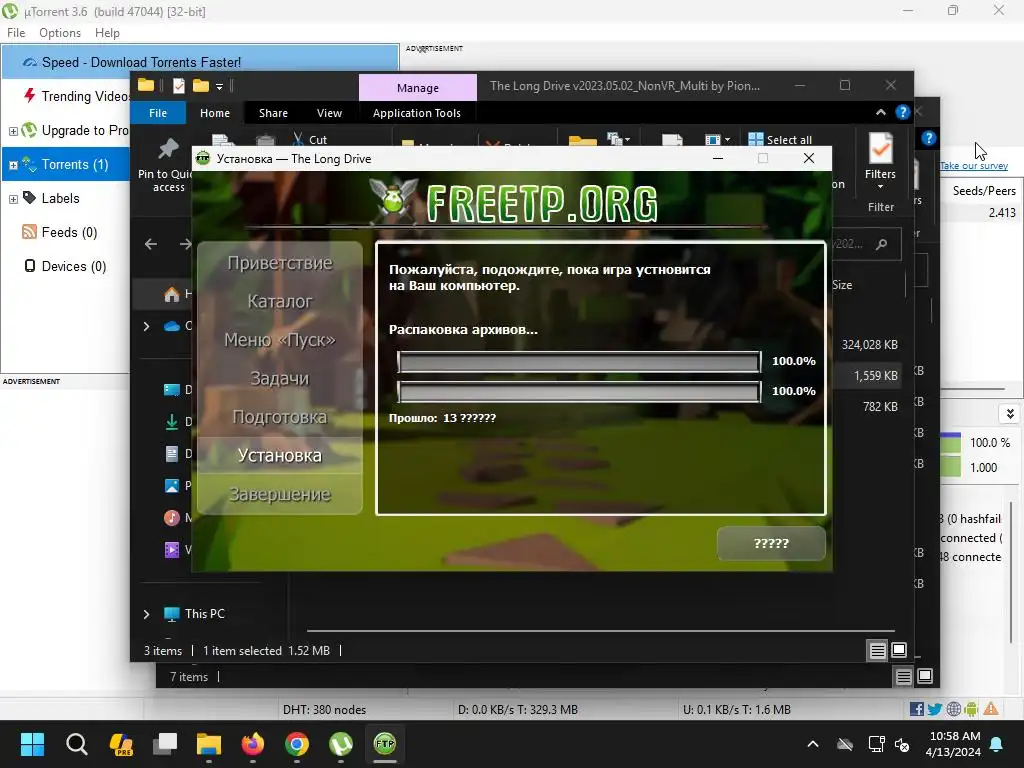1024x768 pixels.
Task: Click Select all in Explorer ribbon
Action: [780, 140]
